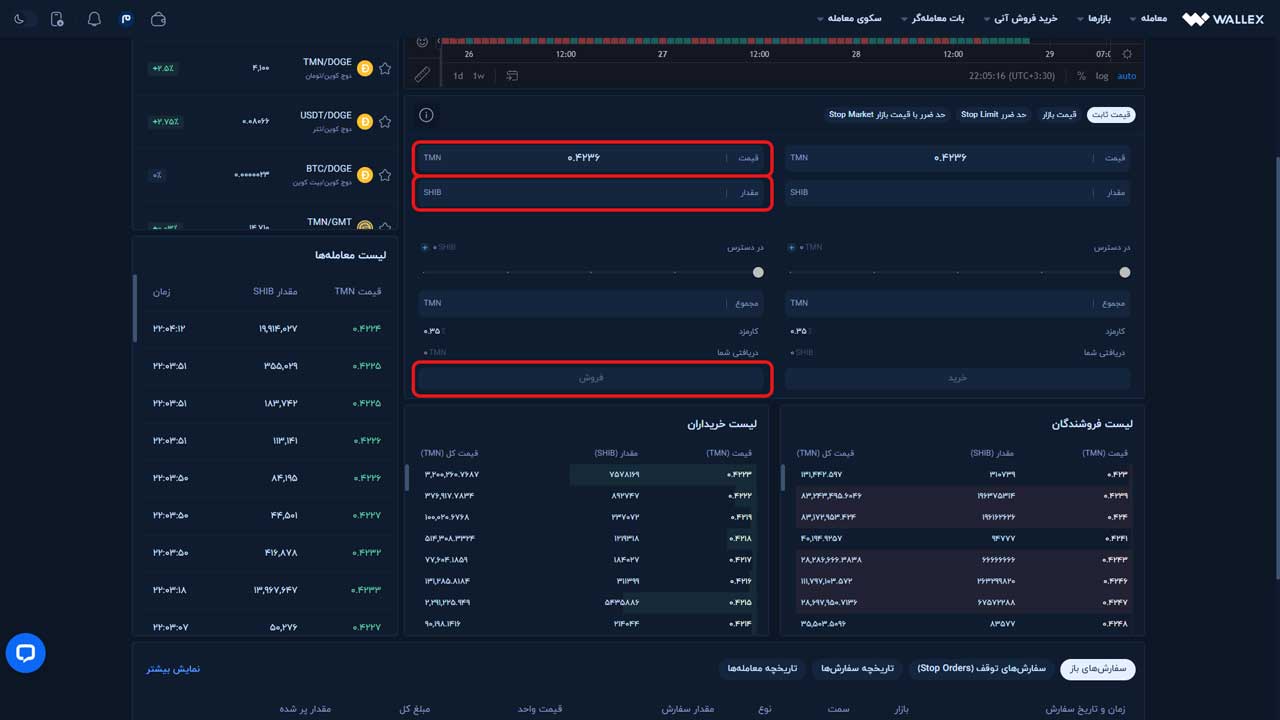Click trade row with amount ۳۵۵,۰۲۹
Screen dimensions: 1280x720
266,366
